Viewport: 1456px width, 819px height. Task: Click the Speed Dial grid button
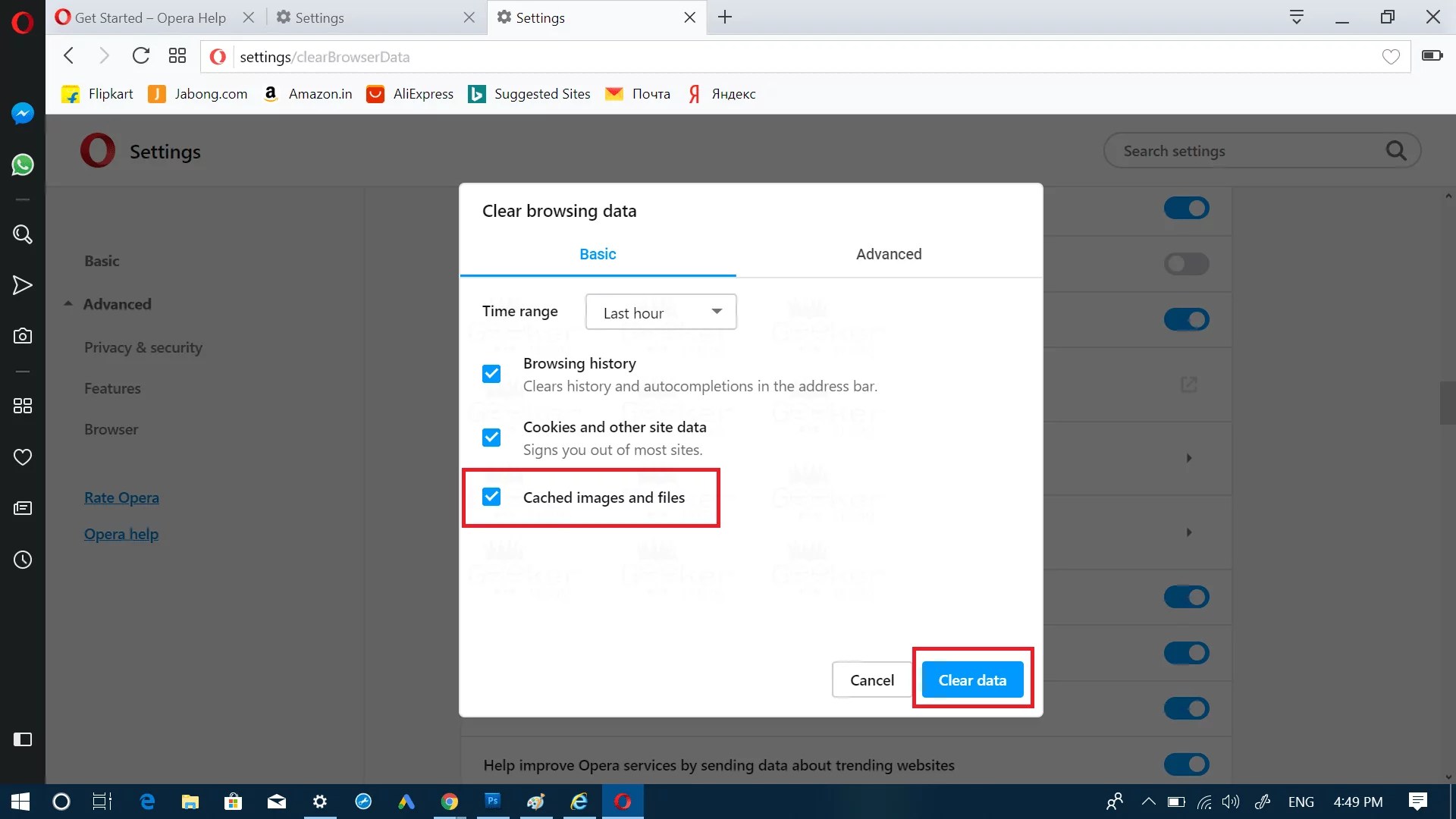[x=177, y=55]
